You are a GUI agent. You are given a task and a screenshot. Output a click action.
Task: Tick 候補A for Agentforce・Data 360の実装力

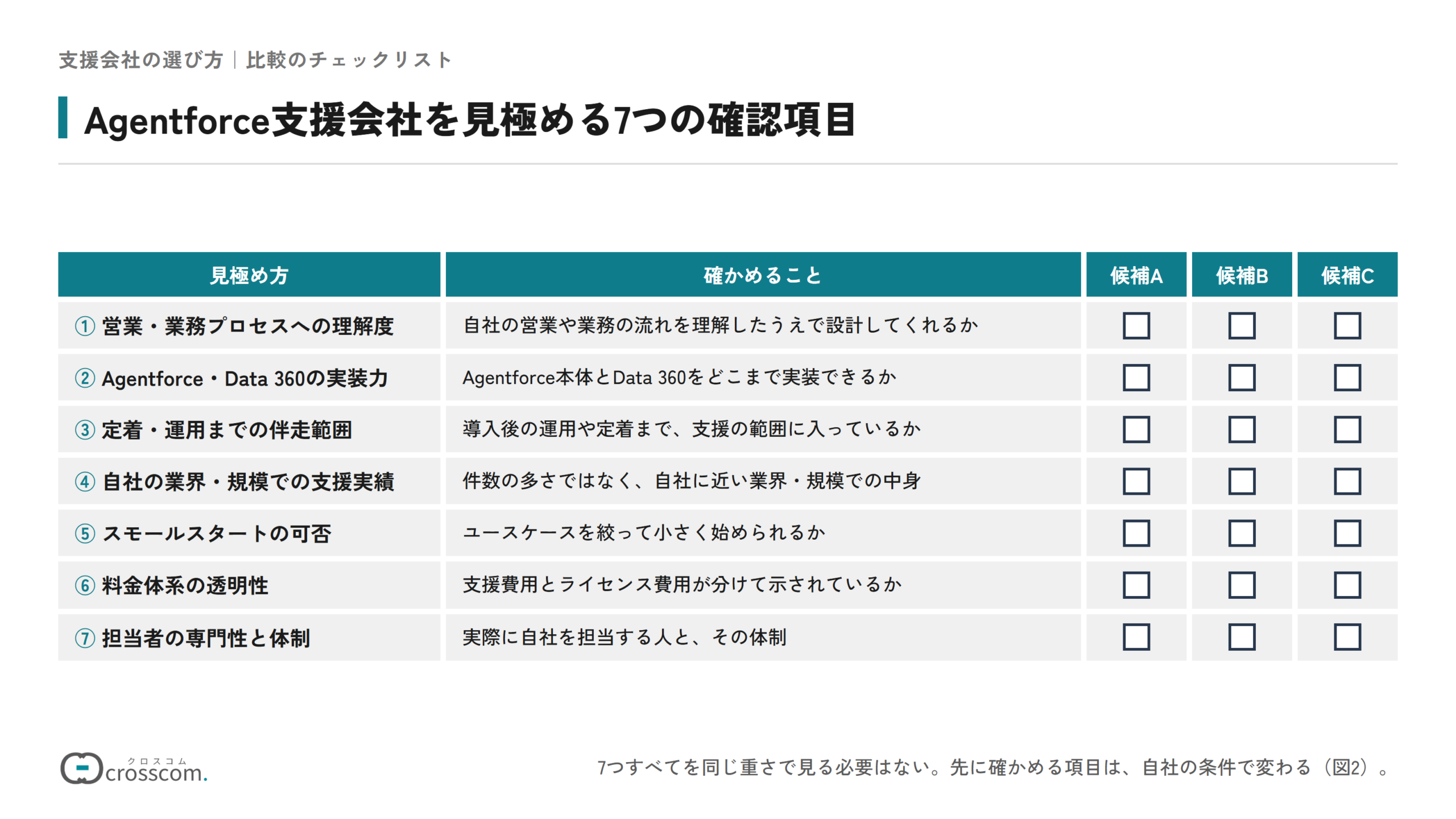coord(1136,378)
